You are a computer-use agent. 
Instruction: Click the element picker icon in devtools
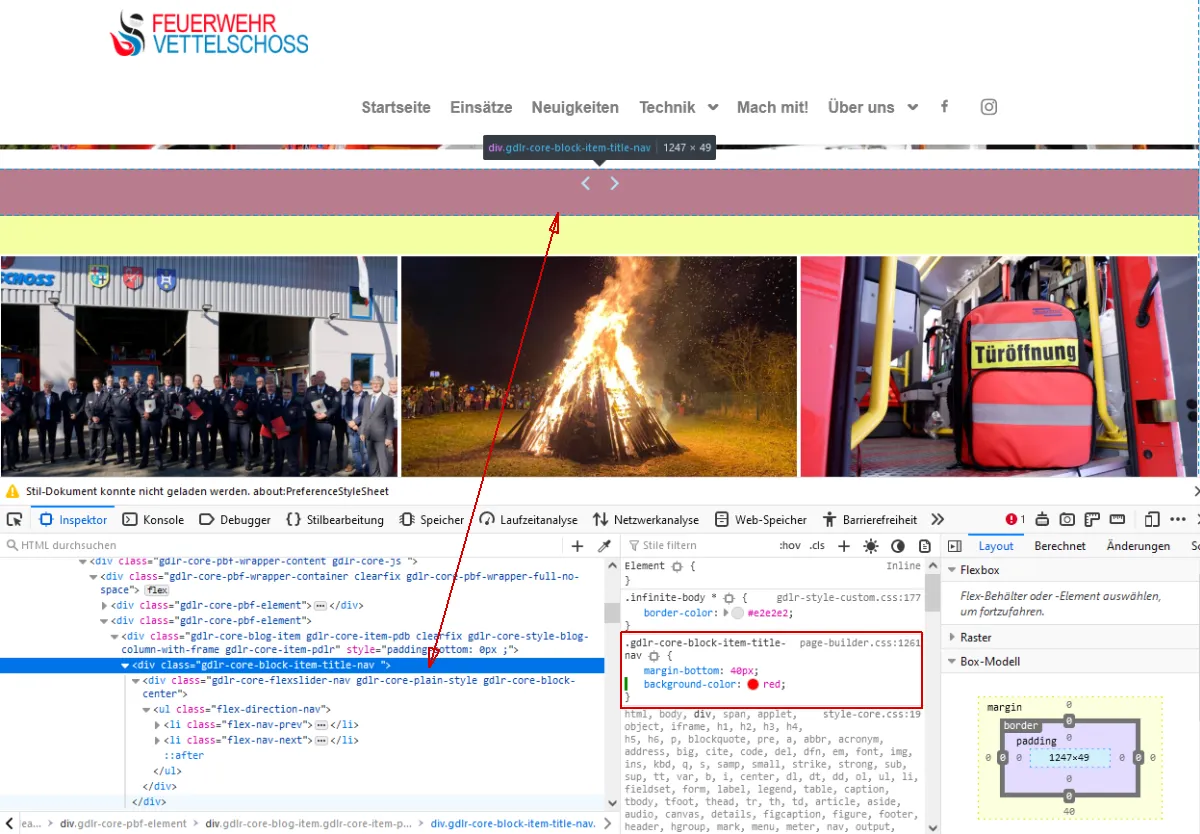(x=14, y=520)
